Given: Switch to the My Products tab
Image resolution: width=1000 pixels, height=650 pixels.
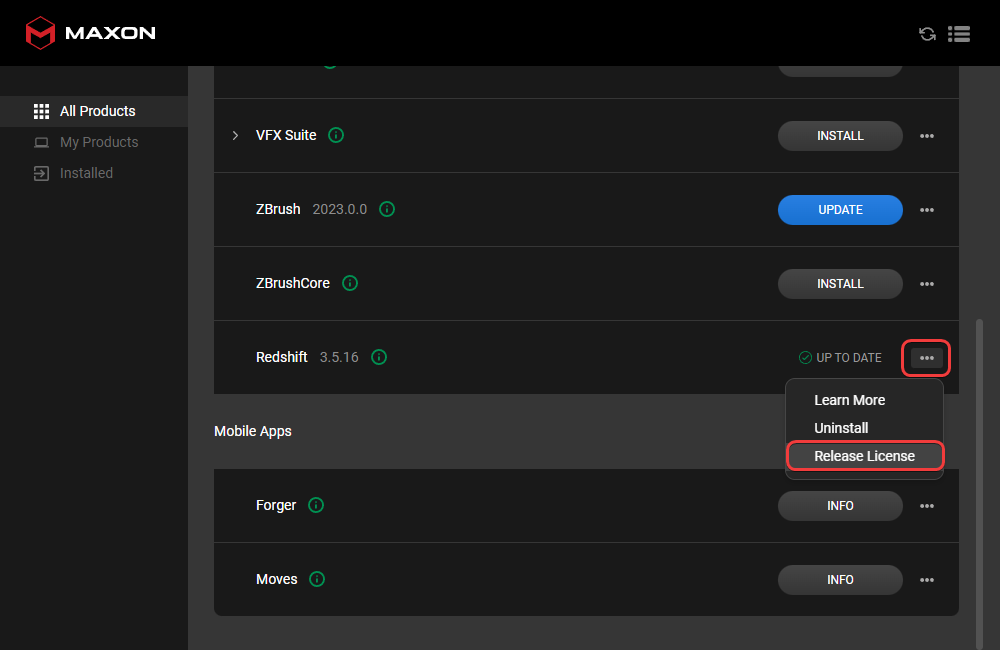Looking at the screenshot, I should (99, 142).
